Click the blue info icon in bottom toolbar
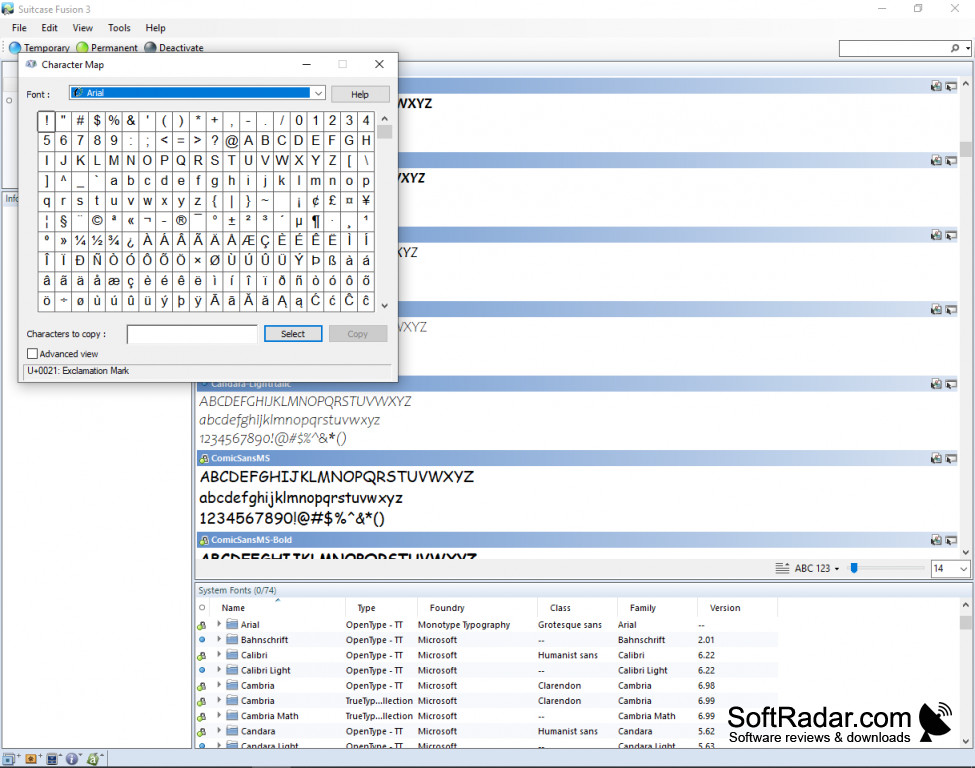This screenshot has width=975, height=768. point(73,759)
